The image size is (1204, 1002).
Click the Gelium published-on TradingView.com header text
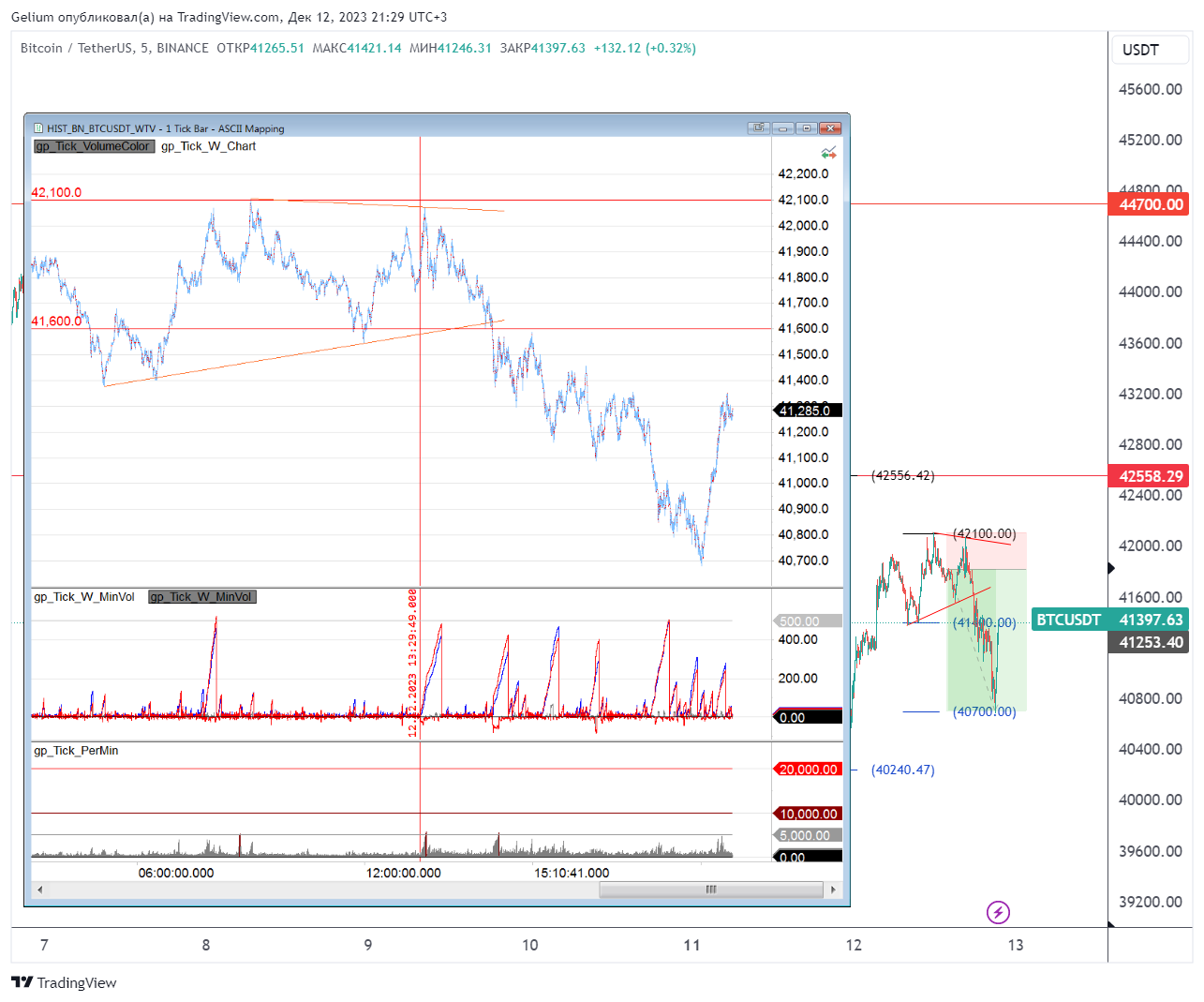point(229,17)
